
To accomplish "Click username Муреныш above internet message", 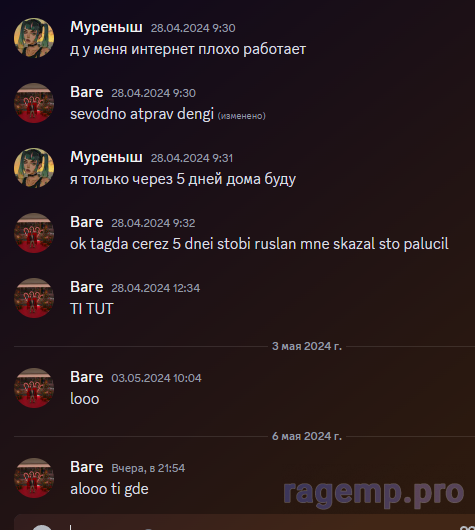I will pyautogui.click(x=106, y=27).
